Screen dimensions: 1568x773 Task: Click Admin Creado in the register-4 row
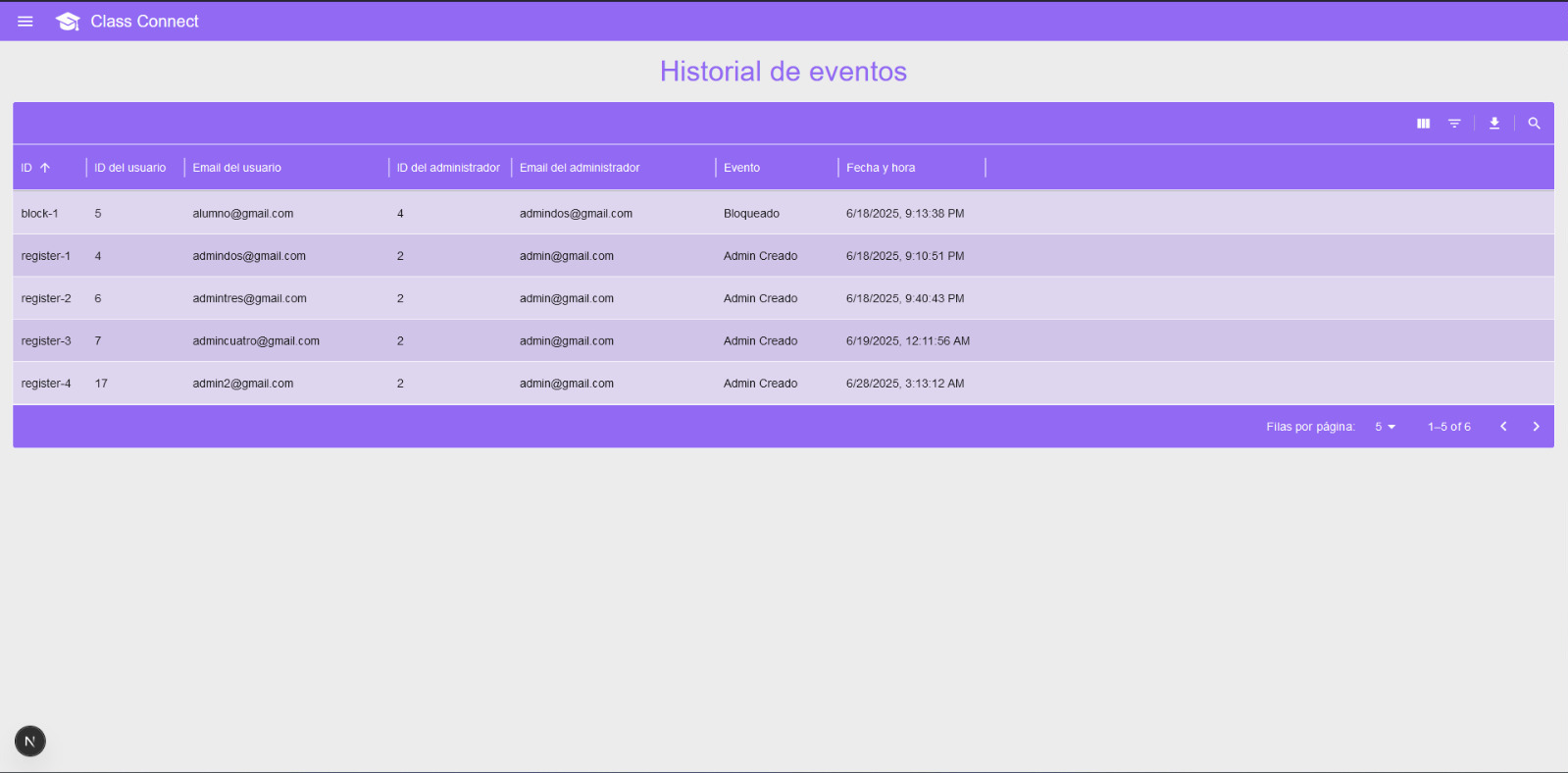[760, 384]
